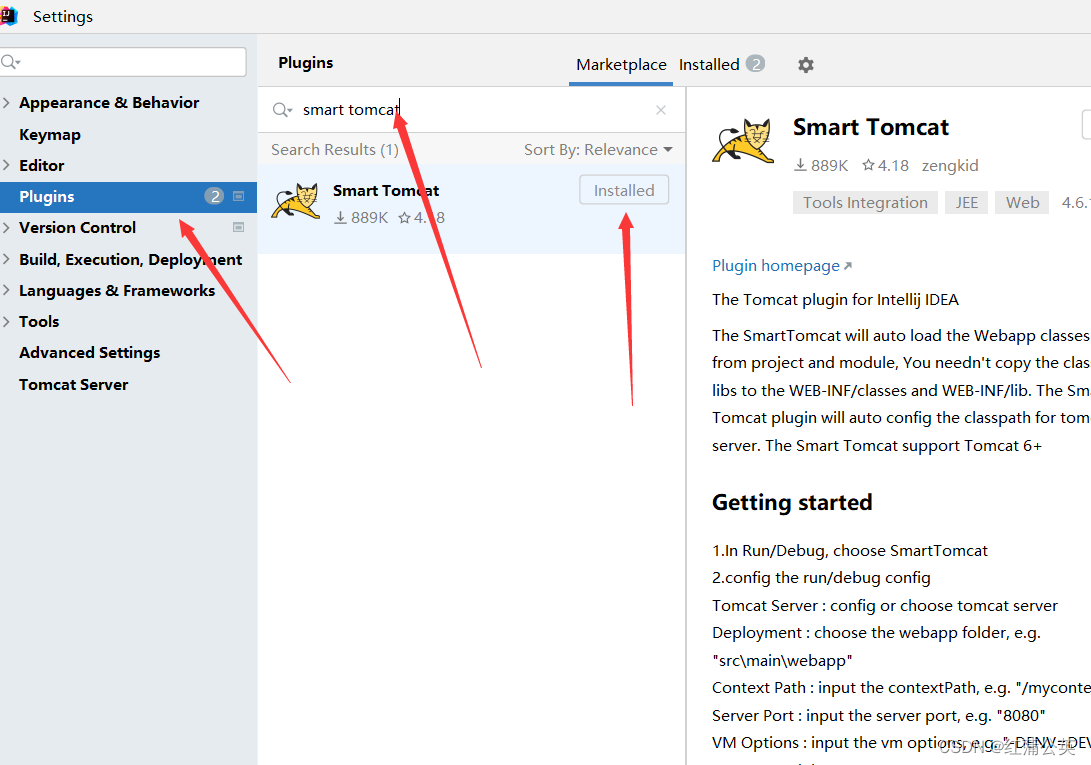The width and height of the screenshot is (1091, 765).
Task: Click the settings search magnifier icon
Action: click(10, 62)
